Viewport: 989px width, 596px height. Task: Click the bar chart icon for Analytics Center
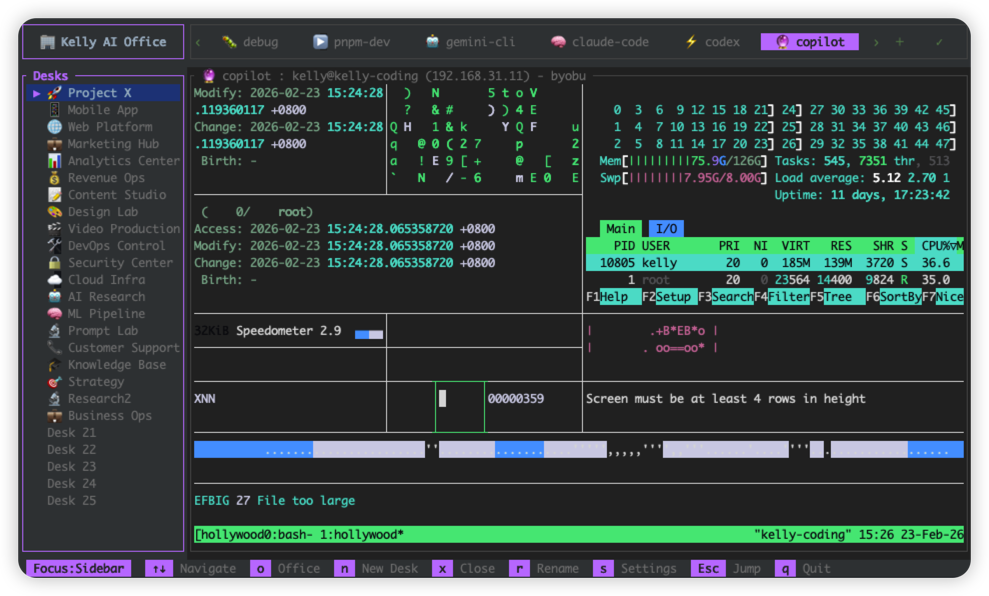click(54, 161)
